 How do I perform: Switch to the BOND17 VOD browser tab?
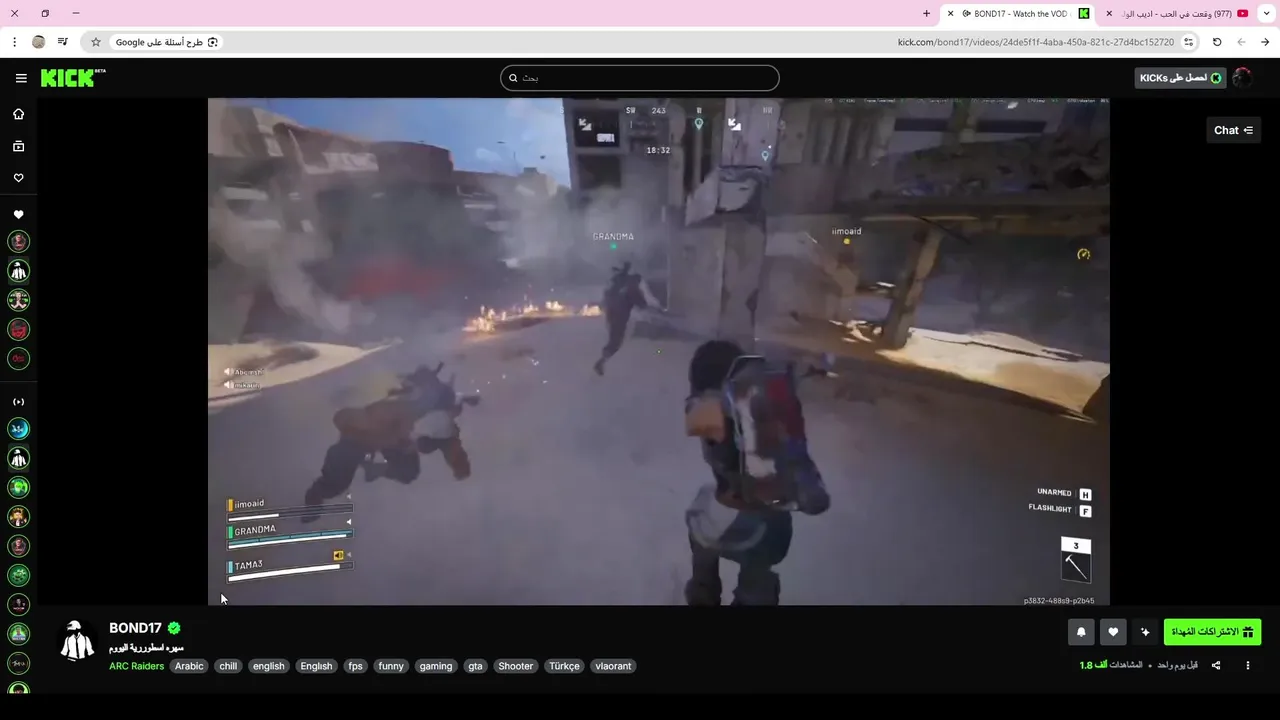tap(1018, 14)
